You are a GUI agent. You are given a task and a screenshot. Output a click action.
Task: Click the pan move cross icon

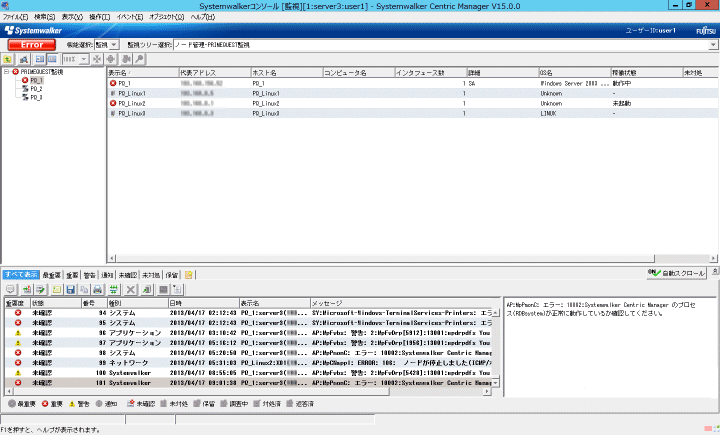(x=111, y=59)
